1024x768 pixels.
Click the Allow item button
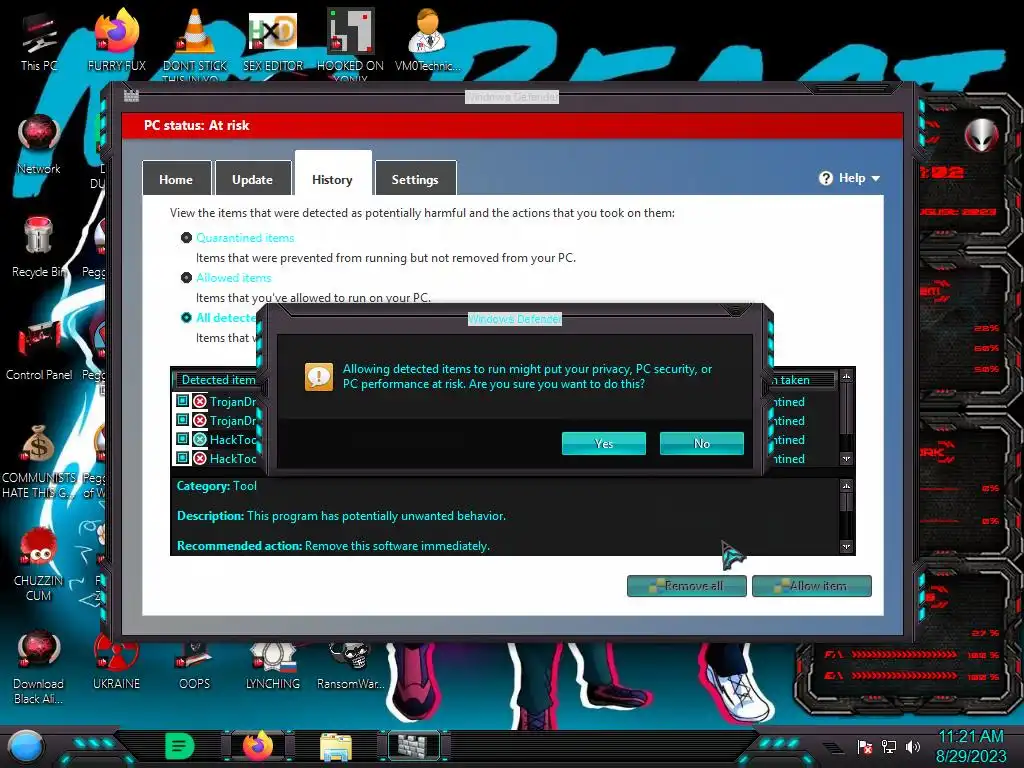(x=812, y=586)
